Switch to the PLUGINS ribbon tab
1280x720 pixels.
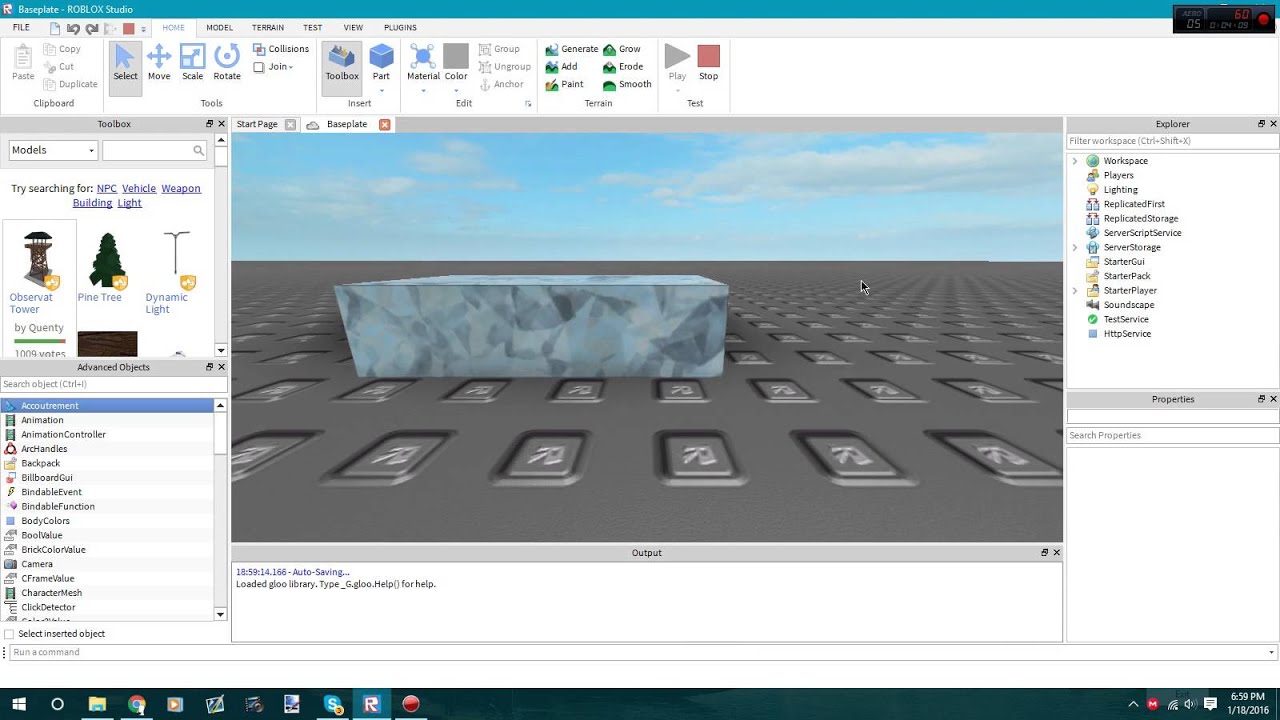(x=400, y=28)
